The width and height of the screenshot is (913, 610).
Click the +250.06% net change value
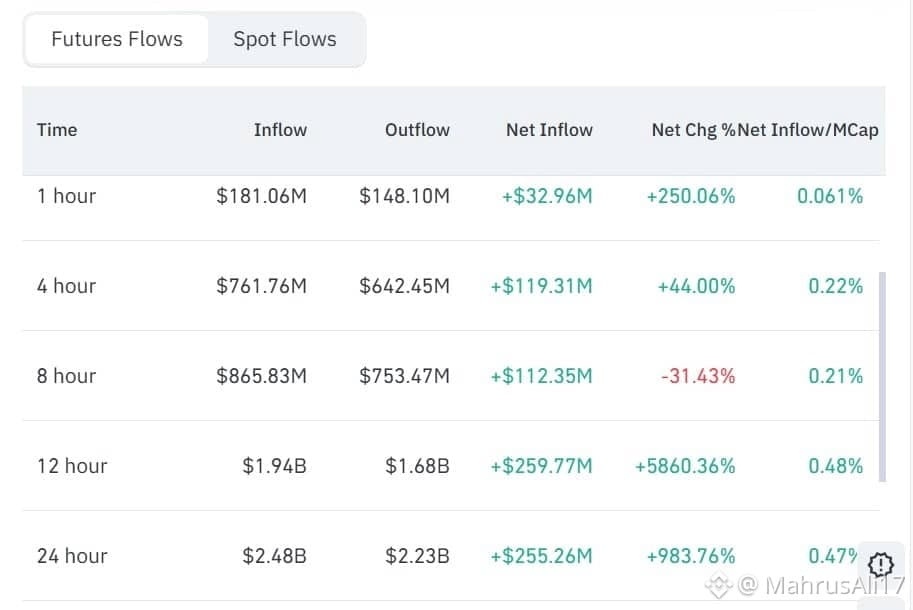click(x=690, y=196)
